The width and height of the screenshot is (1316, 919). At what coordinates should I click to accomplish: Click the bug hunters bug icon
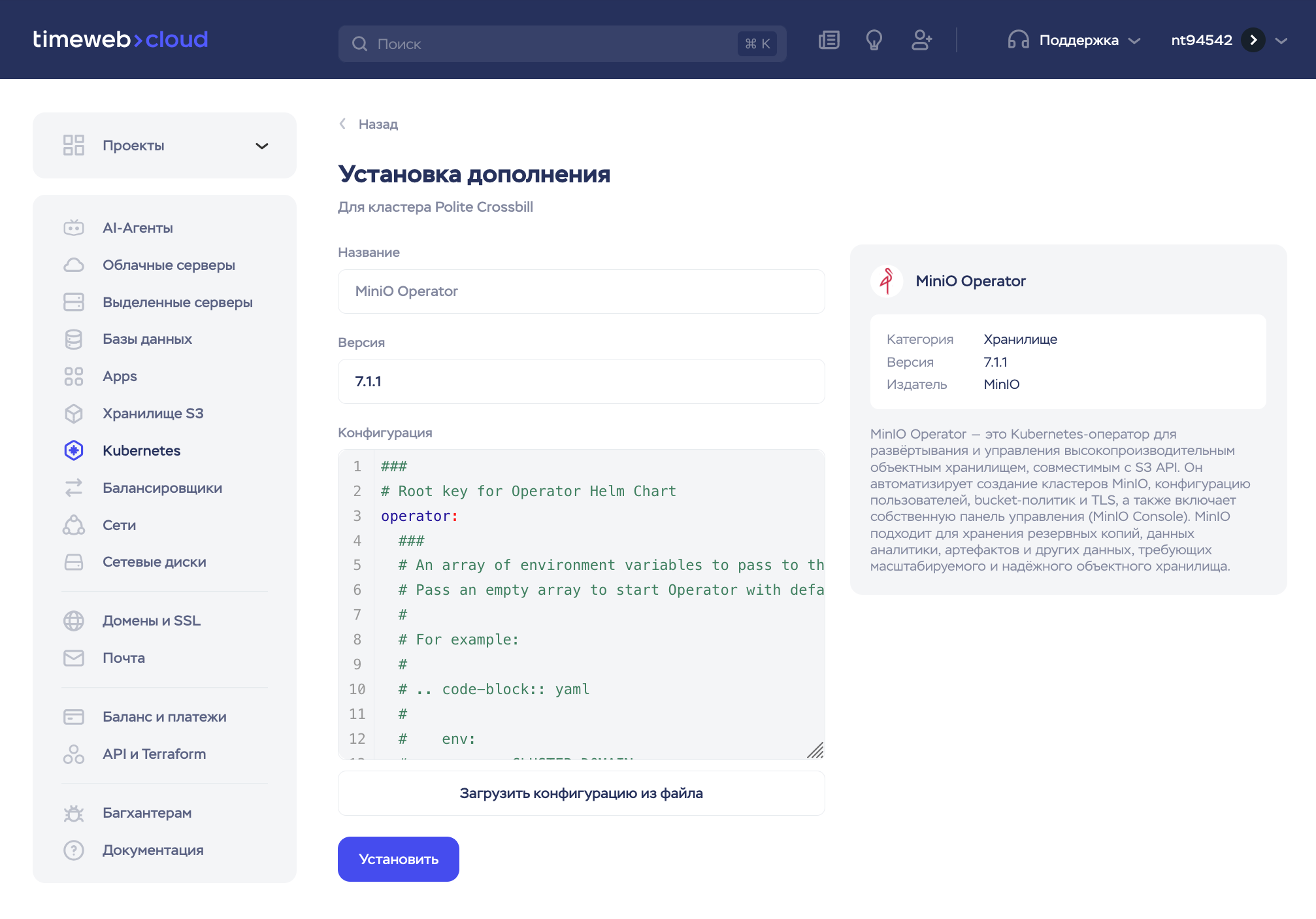pyautogui.click(x=74, y=812)
